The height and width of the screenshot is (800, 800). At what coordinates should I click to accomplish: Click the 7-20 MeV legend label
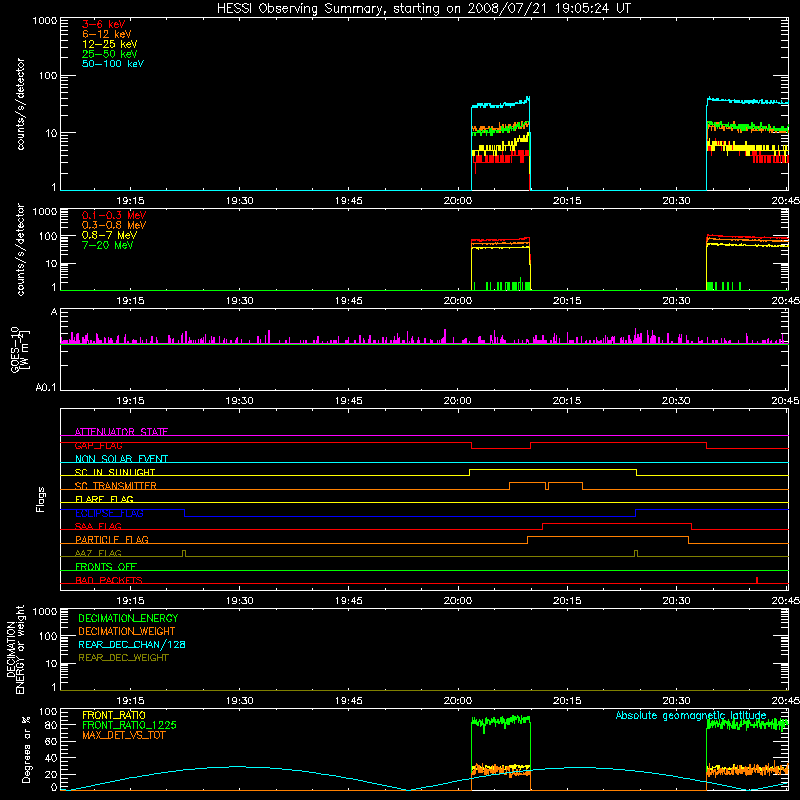[107, 245]
